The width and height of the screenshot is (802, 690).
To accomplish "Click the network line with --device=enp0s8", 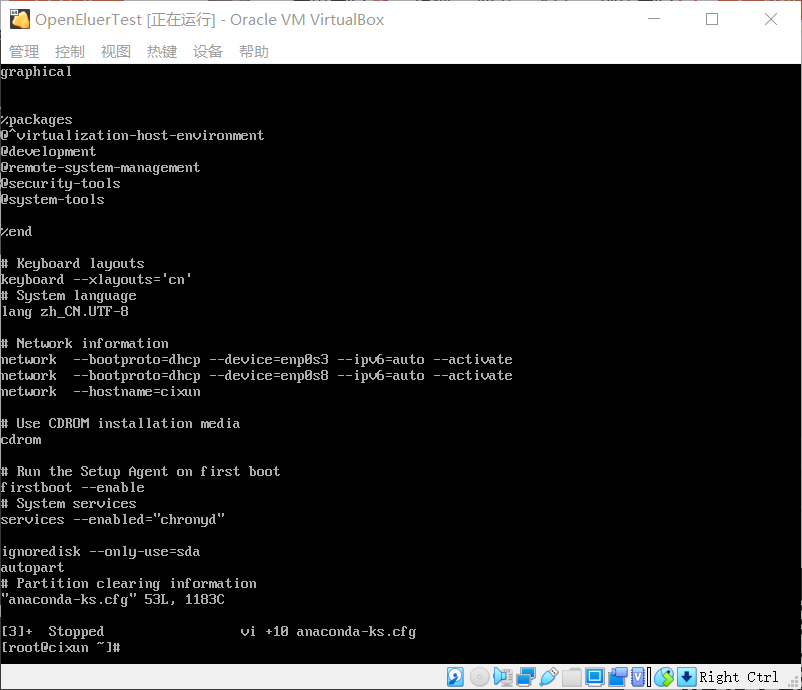I will [x=256, y=375].
